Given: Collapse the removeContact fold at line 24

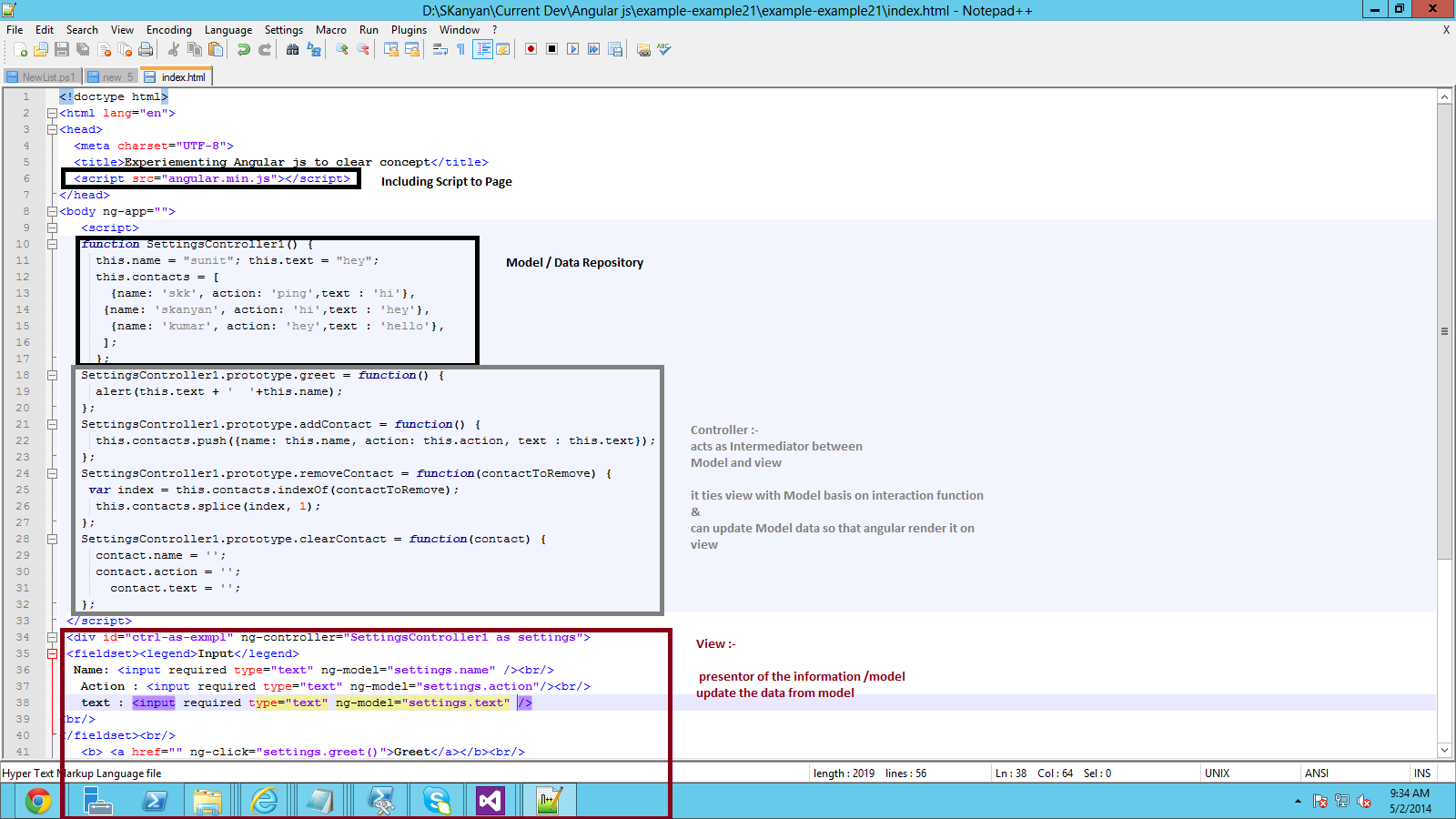Looking at the screenshot, I should click(52, 474).
